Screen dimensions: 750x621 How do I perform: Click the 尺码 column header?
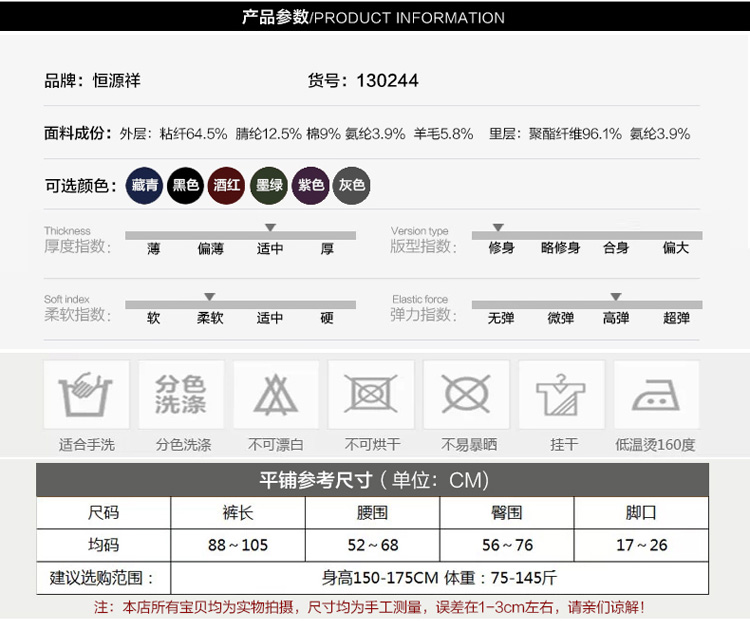click(x=103, y=513)
